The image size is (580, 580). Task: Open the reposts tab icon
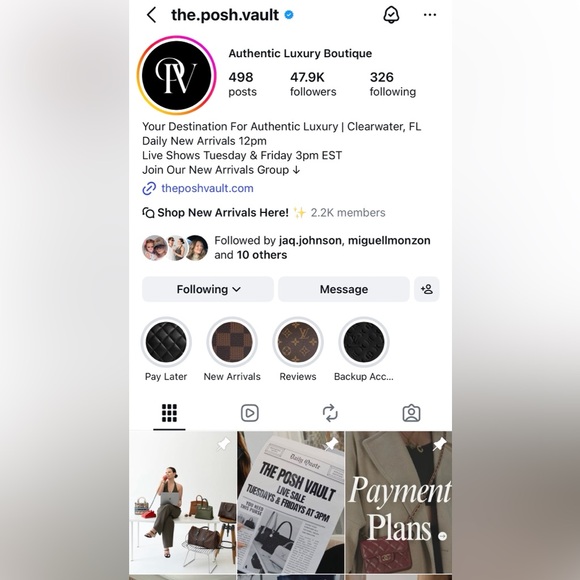[x=330, y=413]
